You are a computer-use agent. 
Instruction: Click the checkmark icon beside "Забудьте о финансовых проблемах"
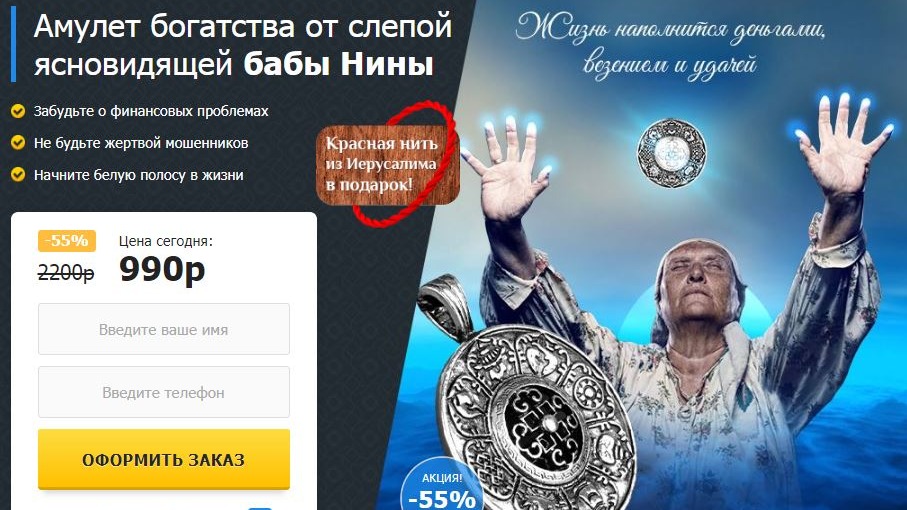click(x=18, y=111)
